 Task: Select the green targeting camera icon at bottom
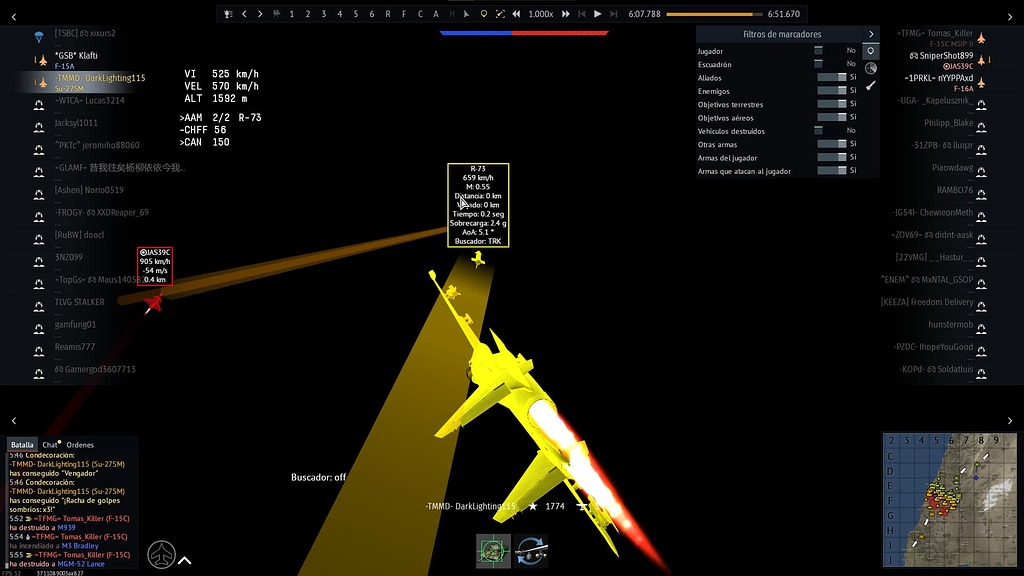pos(492,549)
